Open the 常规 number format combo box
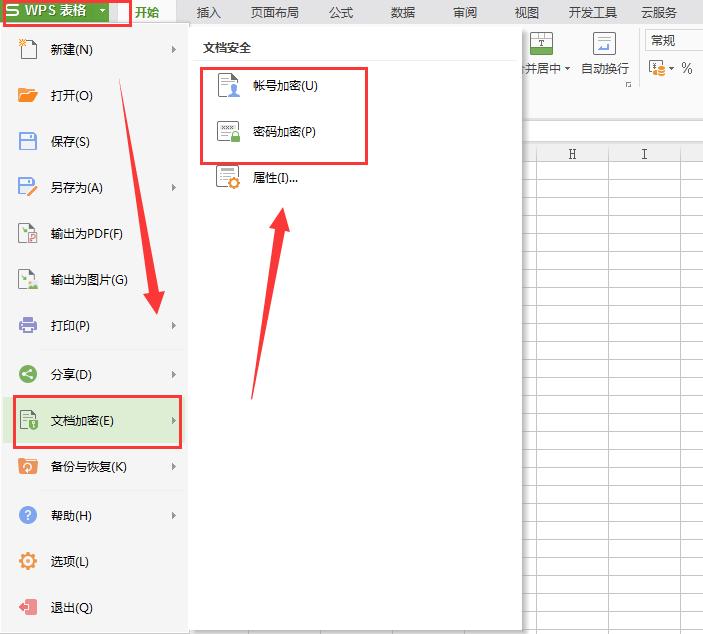Image resolution: width=703 pixels, height=634 pixels. tap(674, 40)
